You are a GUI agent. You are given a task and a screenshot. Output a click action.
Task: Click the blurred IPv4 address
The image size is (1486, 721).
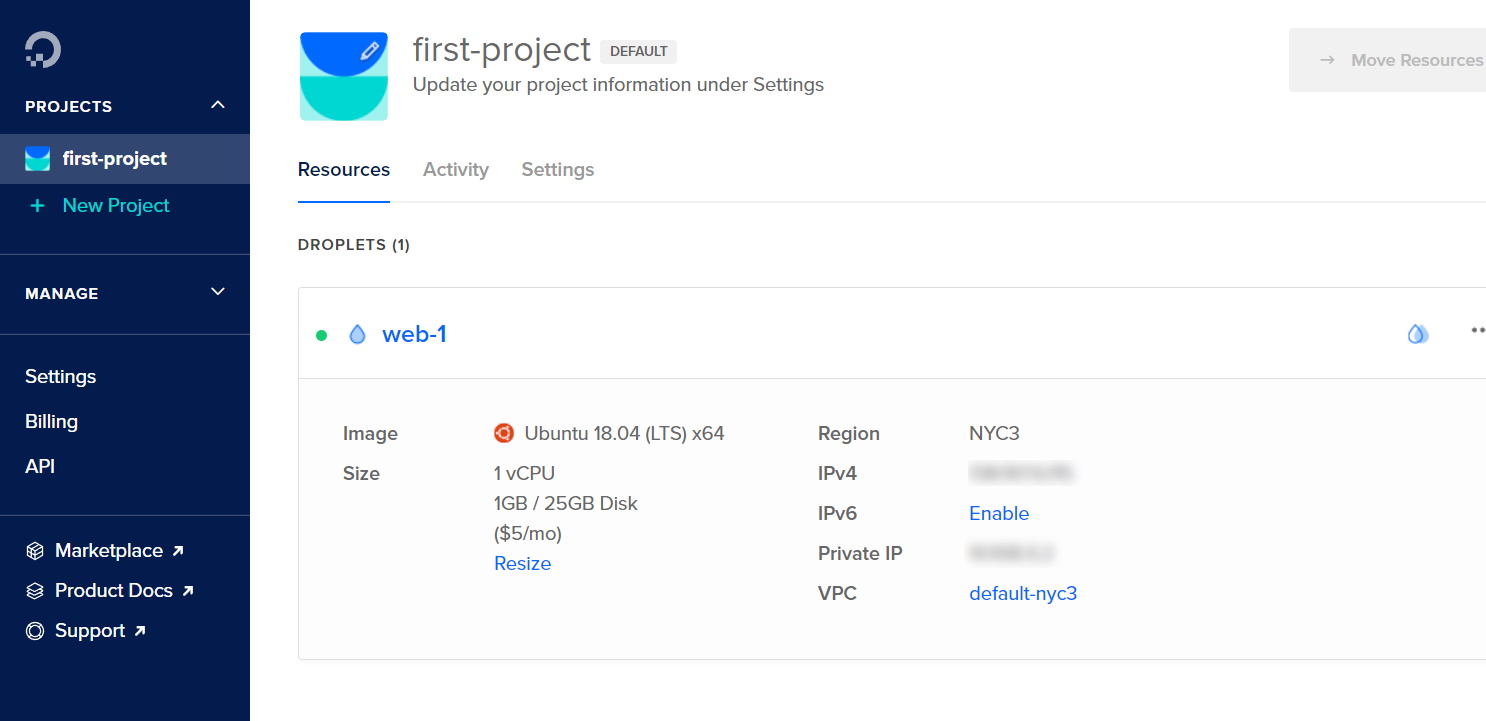click(1022, 473)
